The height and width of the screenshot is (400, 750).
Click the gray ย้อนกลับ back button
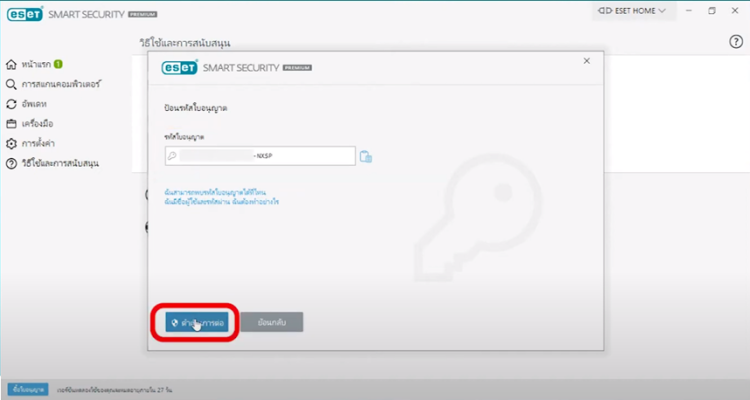coord(272,322)
